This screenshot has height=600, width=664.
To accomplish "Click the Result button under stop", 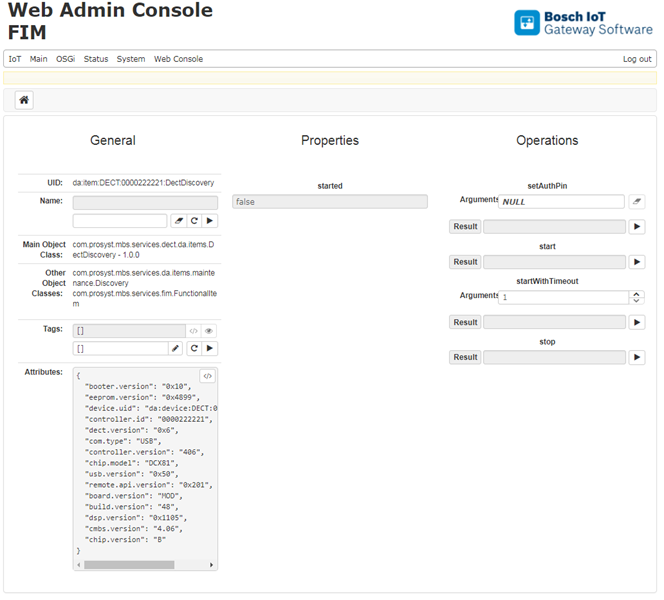I will (465, 357).
